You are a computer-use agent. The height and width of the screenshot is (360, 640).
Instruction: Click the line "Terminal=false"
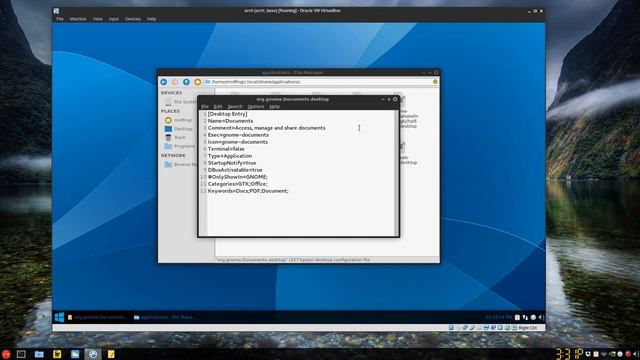click(226, 149)
